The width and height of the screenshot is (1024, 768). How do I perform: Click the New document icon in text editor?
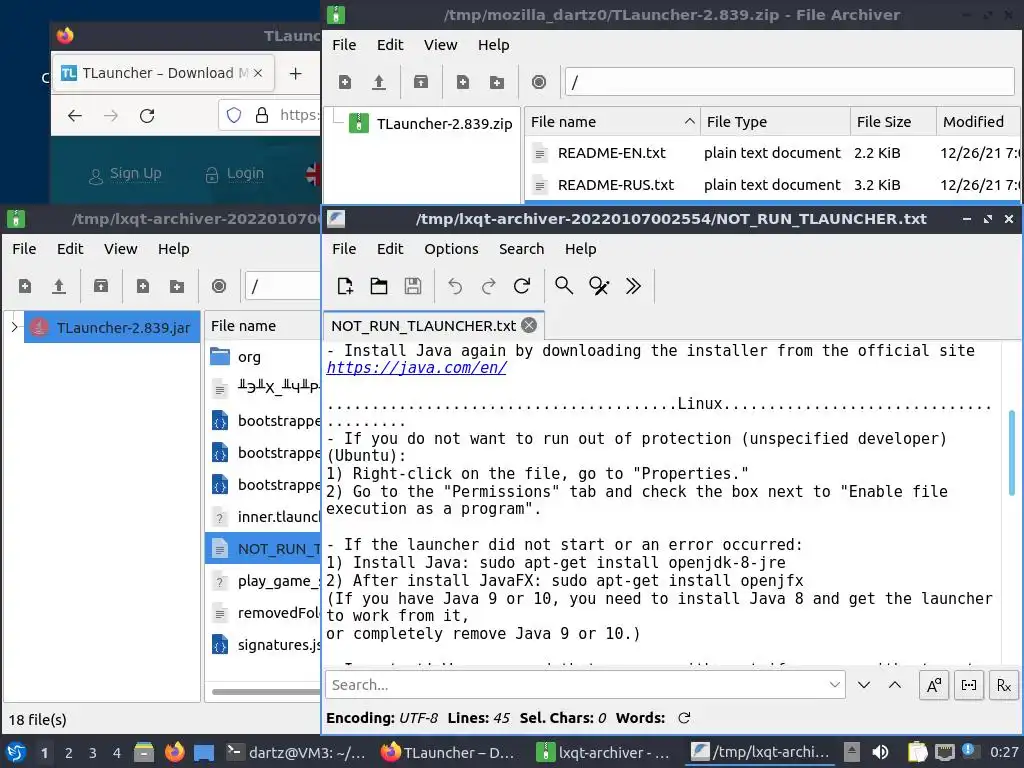pyautogui.click(x=345, y=286)
